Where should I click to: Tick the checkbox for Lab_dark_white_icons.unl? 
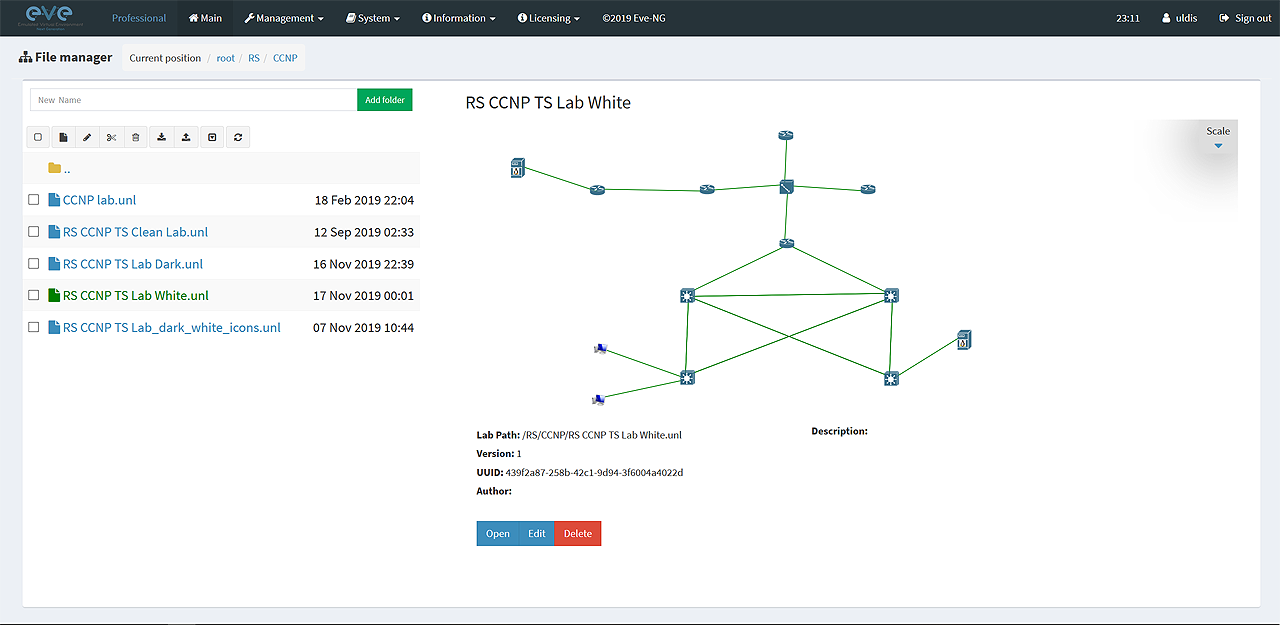point(34,327)
